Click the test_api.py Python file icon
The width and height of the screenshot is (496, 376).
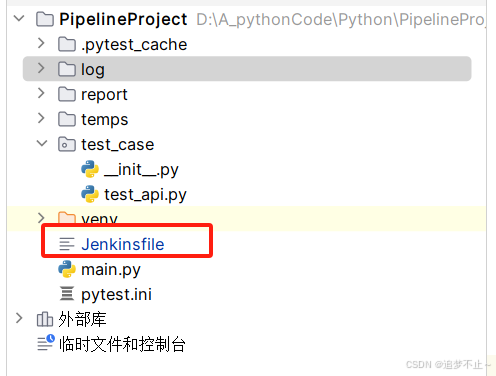coord(90,194)
